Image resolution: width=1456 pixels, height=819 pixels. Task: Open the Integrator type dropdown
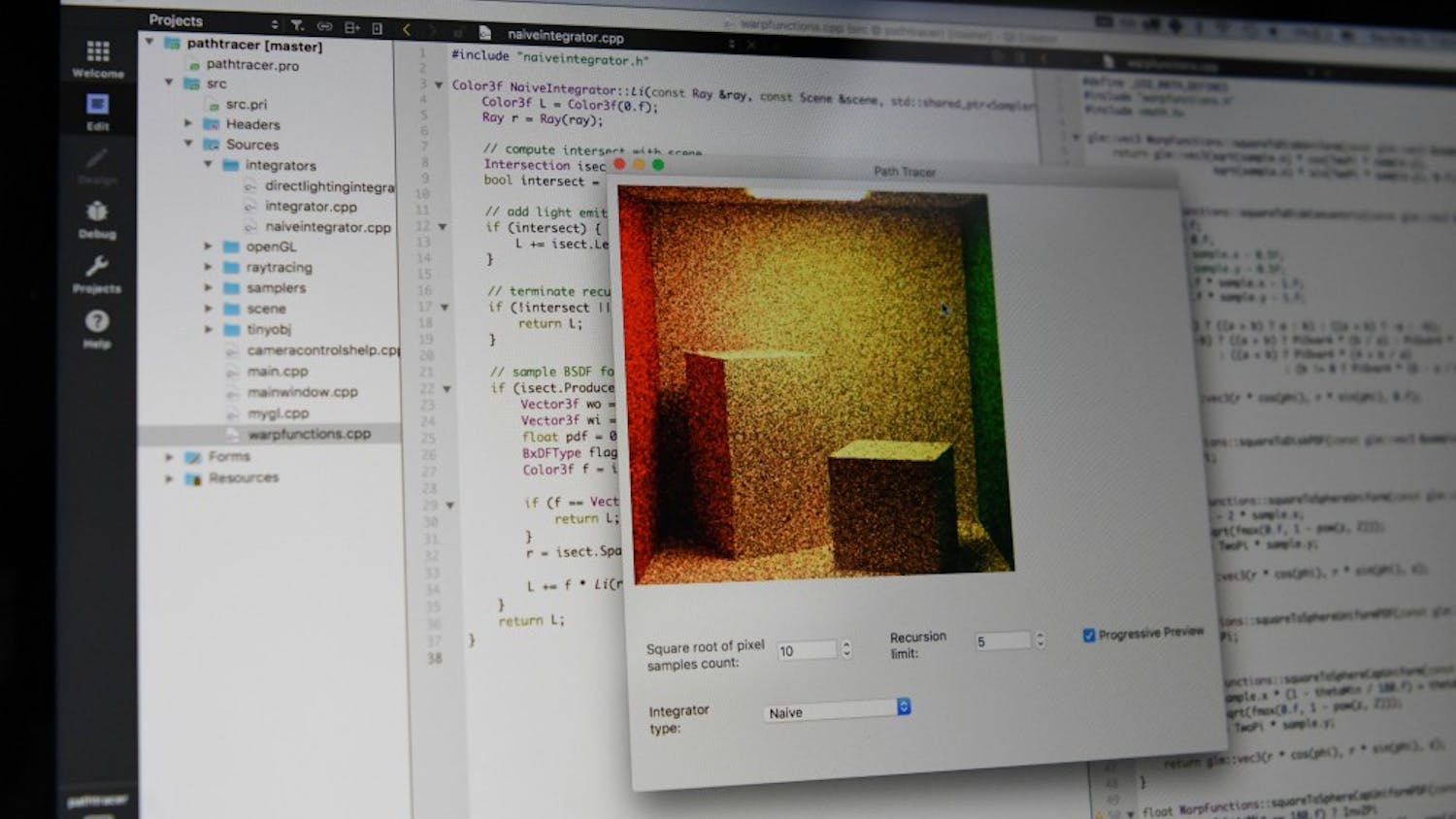click(x=838, y=710)
